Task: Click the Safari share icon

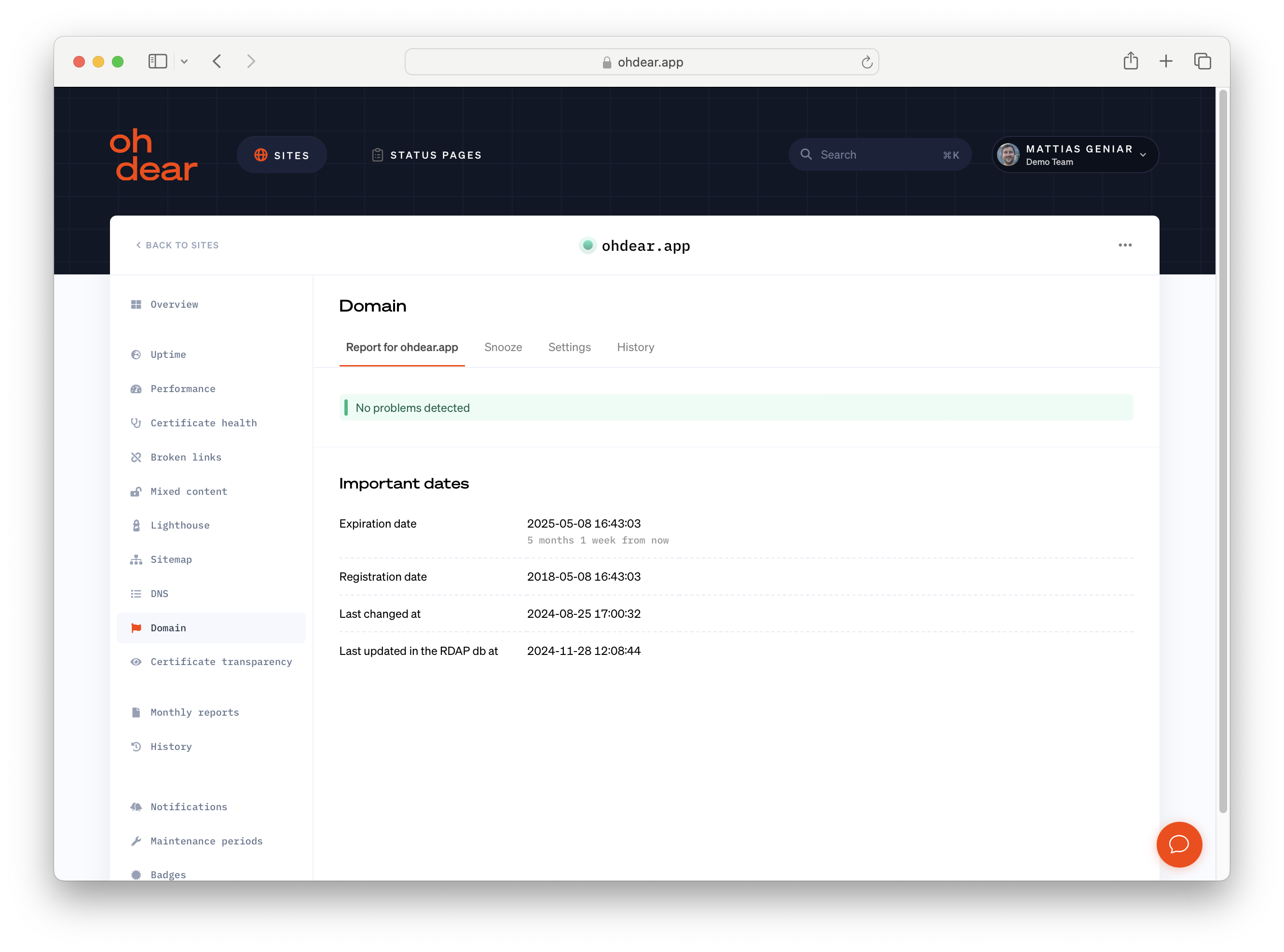Action: coord(1130,61)
